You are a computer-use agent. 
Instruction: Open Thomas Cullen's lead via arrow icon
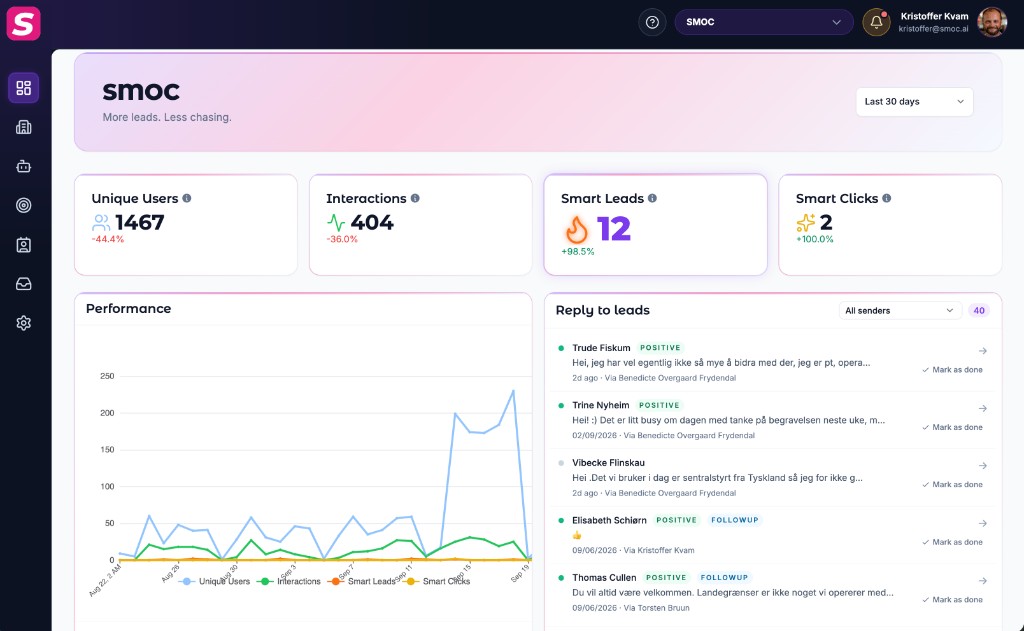coord(982,581)
